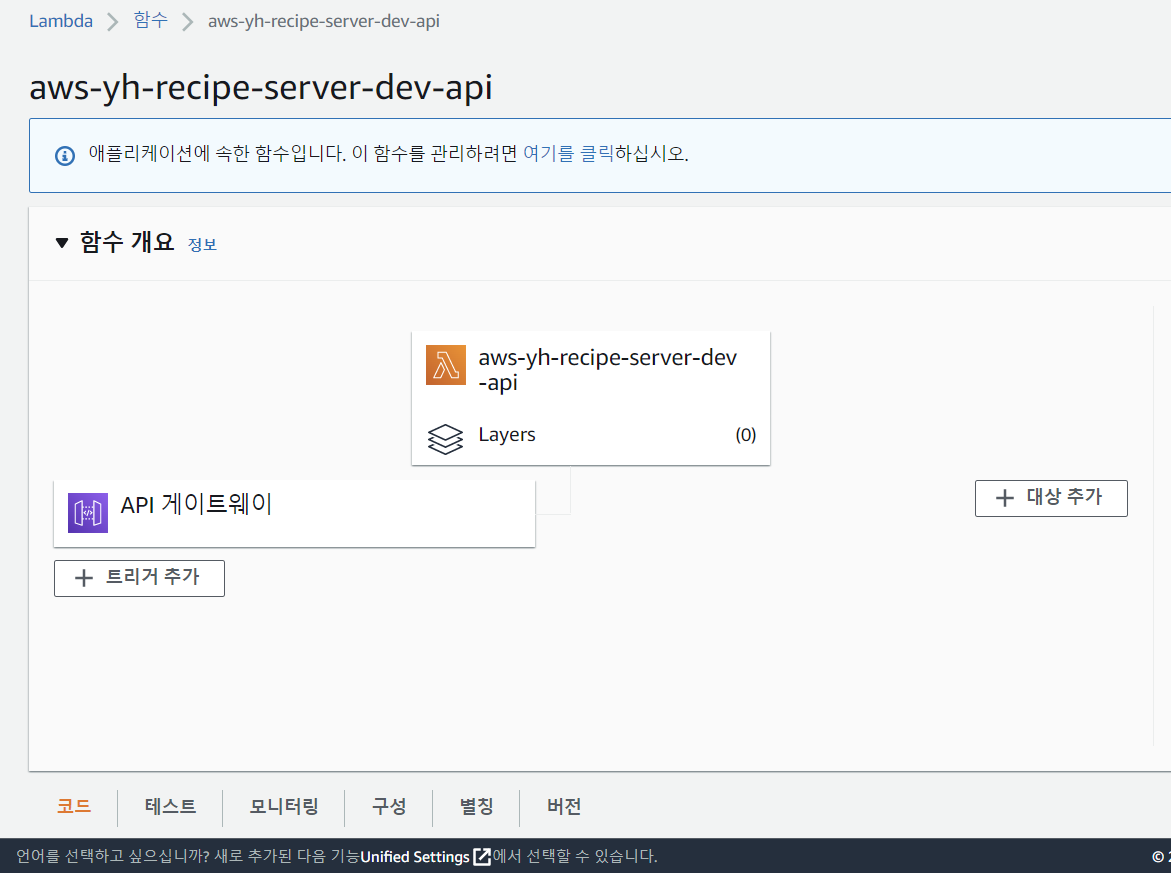This screenshot has width=1171, height=873.
Task: Click the Layers stack icon
Action: (445, 438)
